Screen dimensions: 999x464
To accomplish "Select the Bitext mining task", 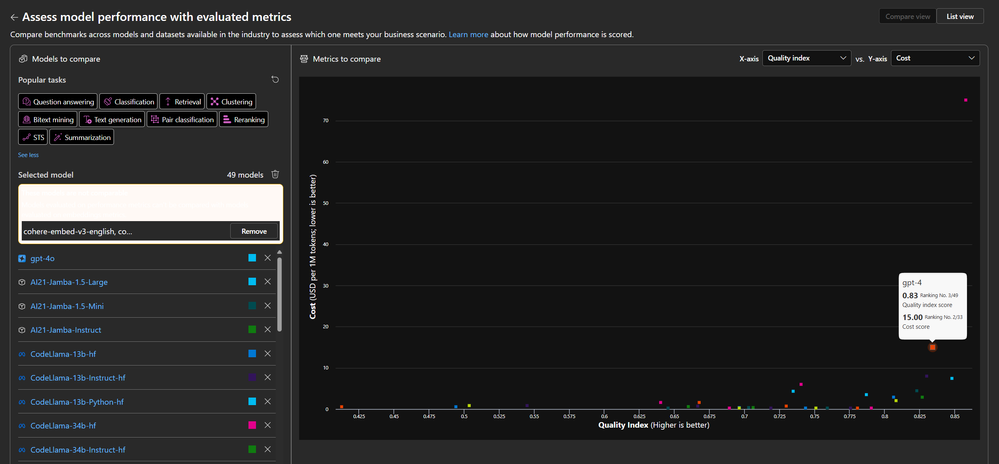I will [x=48, y=119].
